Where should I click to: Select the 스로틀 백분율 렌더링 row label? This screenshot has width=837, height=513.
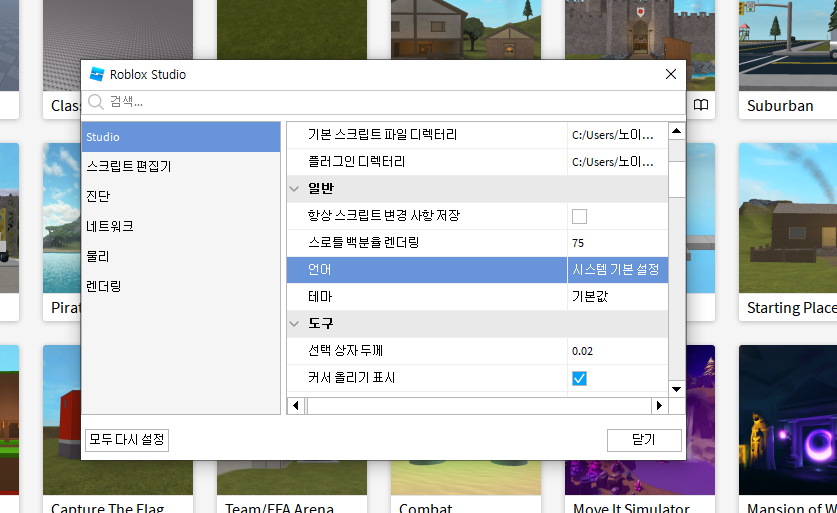(364, 243)
